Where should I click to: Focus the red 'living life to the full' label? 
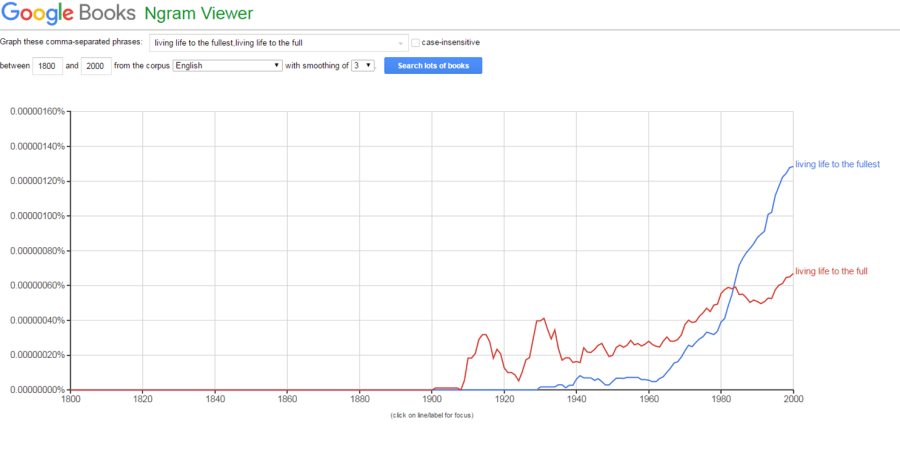[830, 271]
